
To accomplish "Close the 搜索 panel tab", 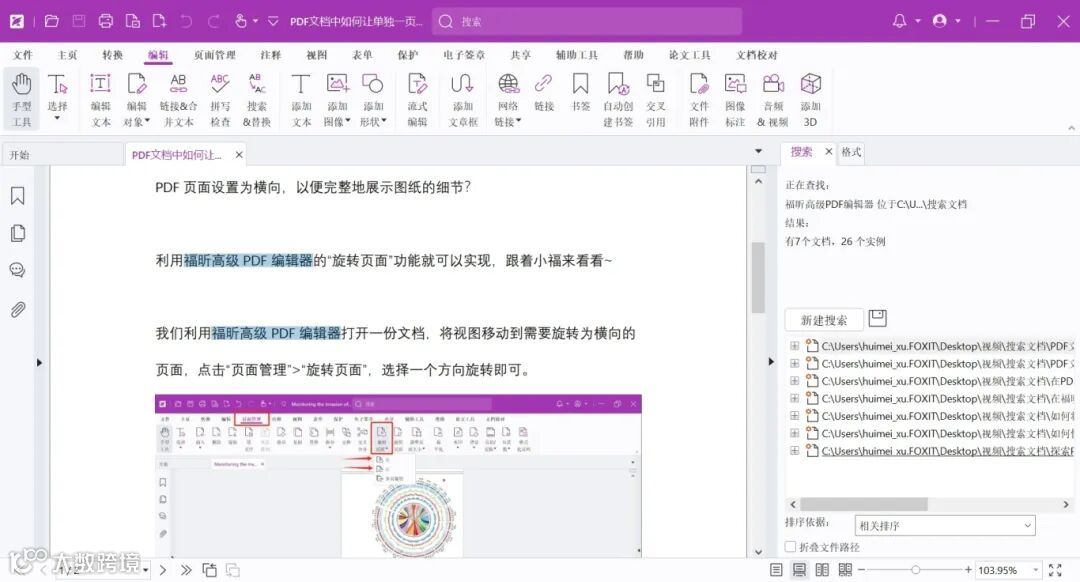I will tap(829, 152).
